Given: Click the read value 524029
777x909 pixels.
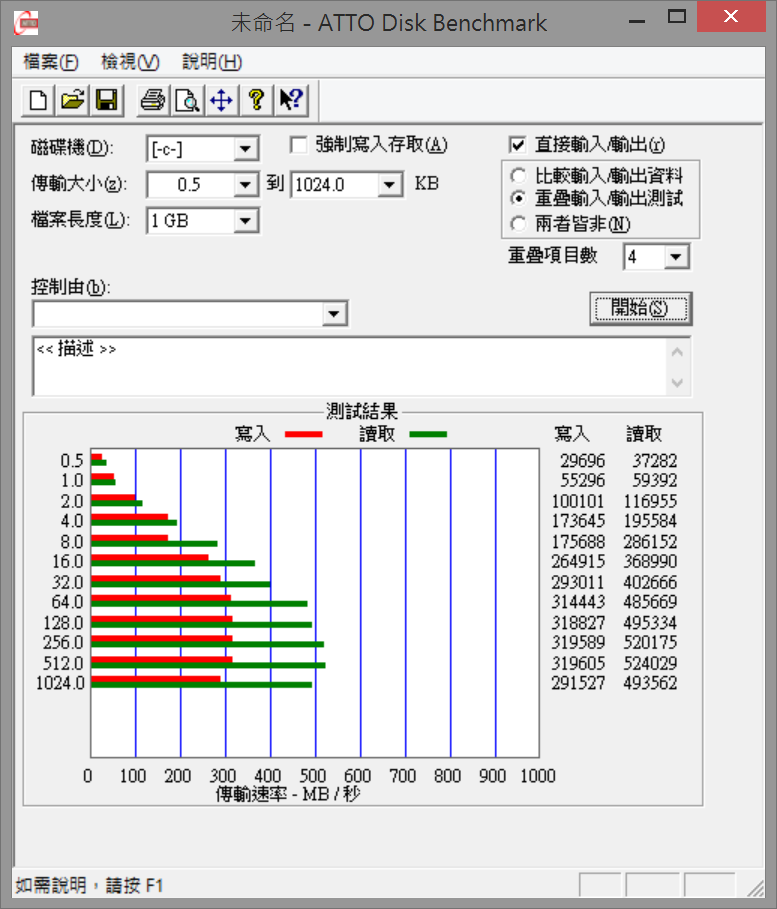Looking at the screenshot, I should pos(650,663).
